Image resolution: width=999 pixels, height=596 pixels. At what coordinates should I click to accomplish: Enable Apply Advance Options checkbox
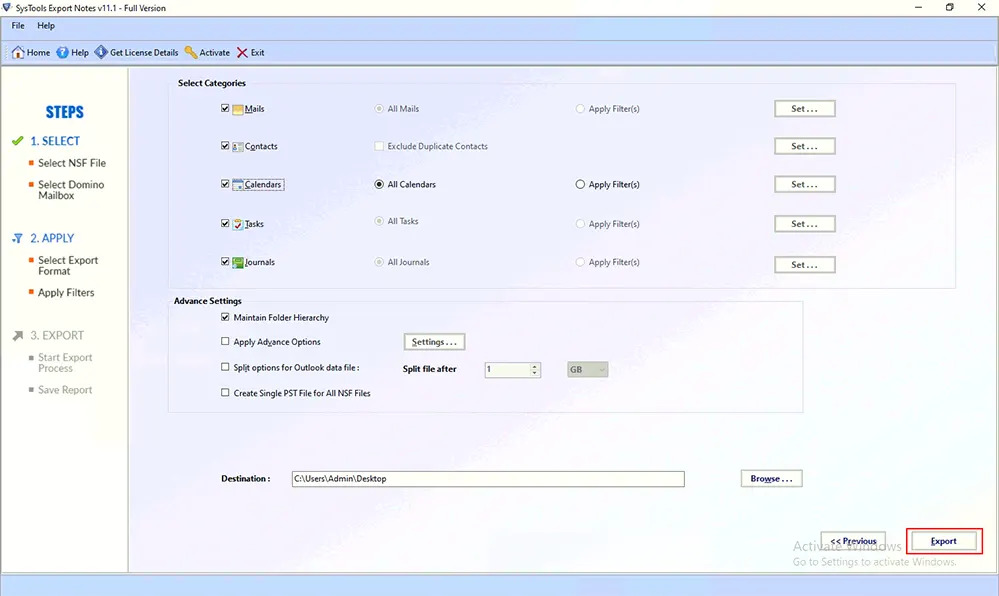tap(225, 342)
